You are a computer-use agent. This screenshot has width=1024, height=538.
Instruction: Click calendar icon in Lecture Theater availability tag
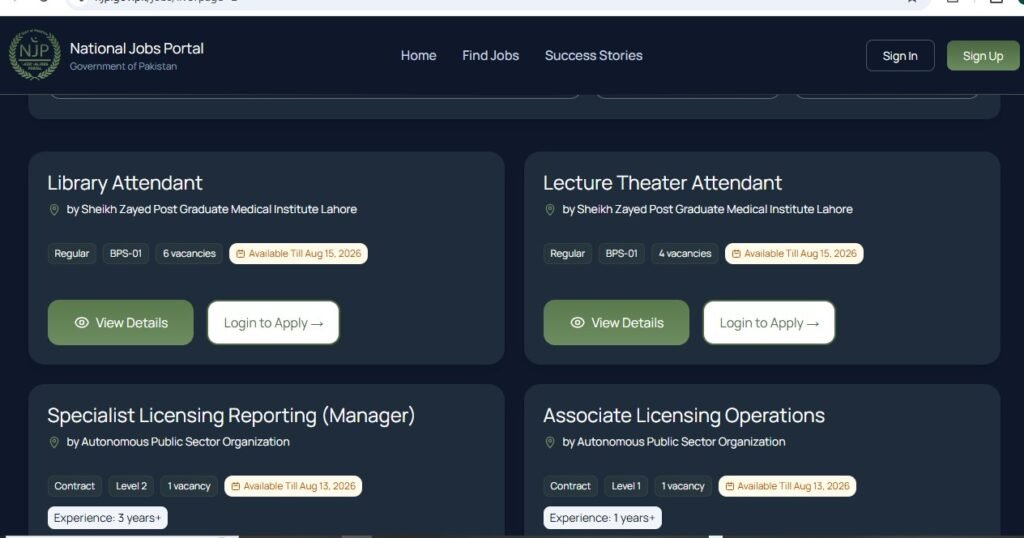736,253
